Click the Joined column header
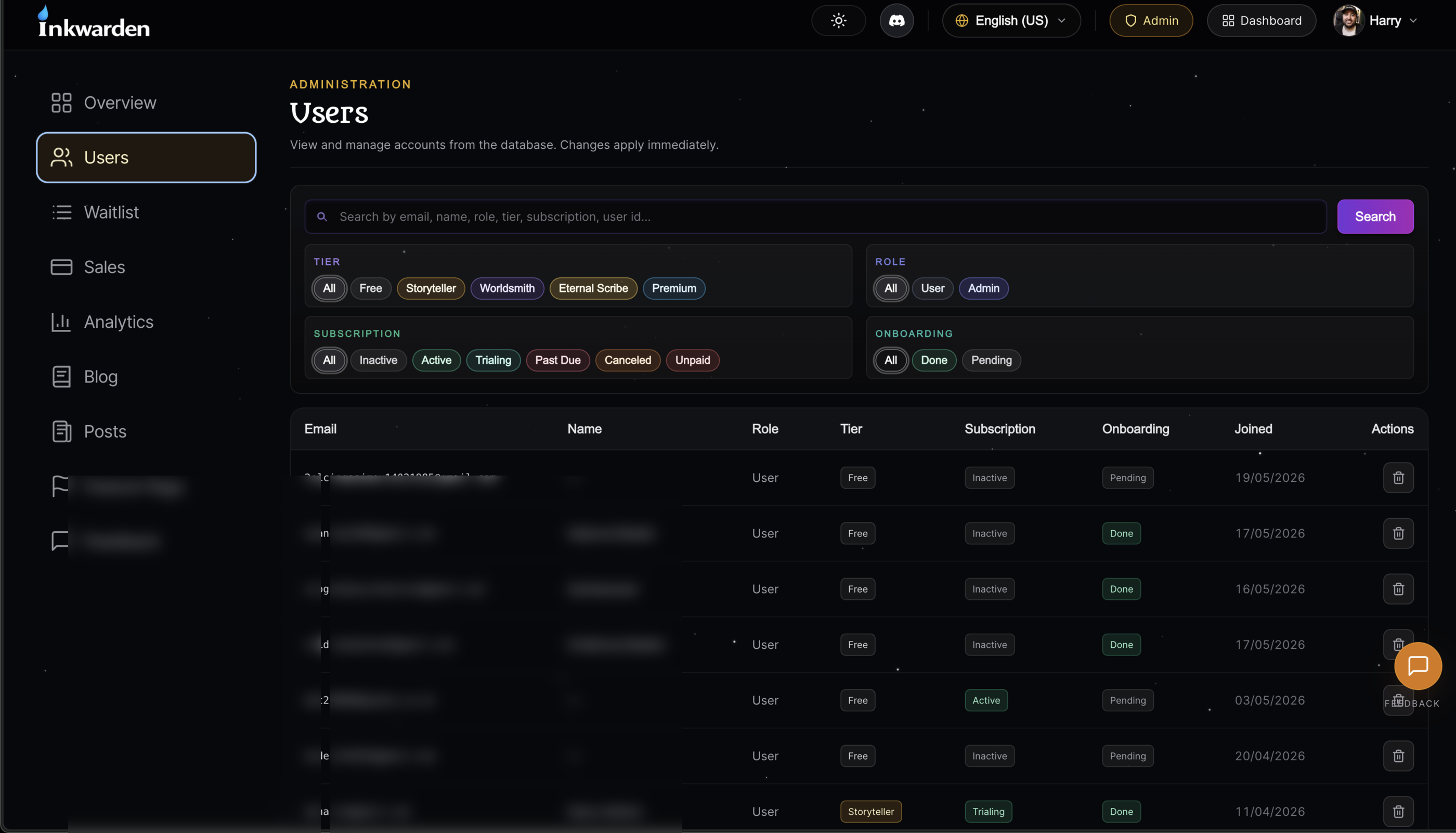Image resolution: width=1456 pixels, height=833 pixels. tap(1253, 429)
